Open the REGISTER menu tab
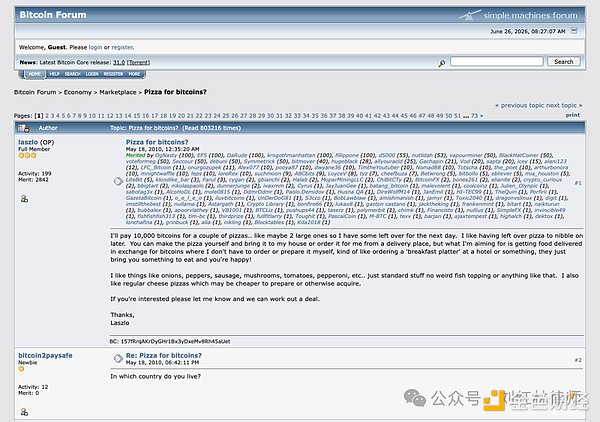 [113, 74]
